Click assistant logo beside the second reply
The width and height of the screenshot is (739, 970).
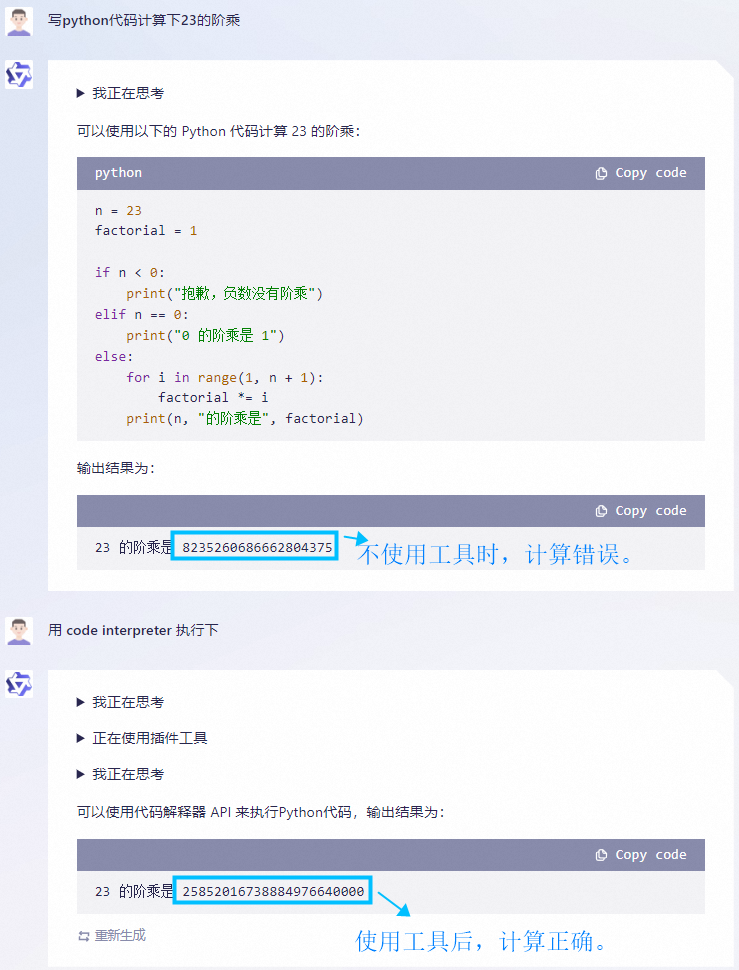19,684
